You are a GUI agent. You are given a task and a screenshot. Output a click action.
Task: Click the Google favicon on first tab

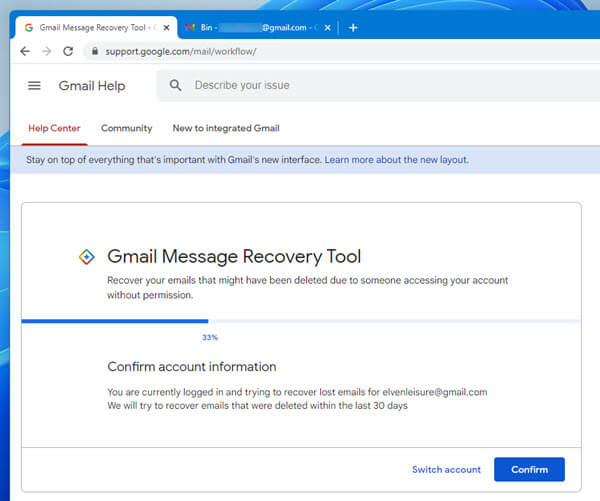click(x=29, y=28)
